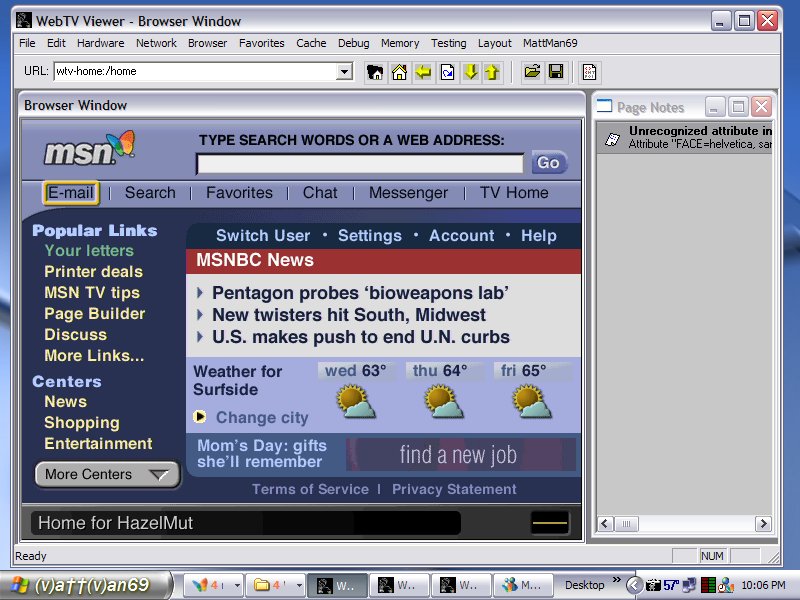Expand the New twisters headline arrow
This screenshot has height=600, width=800.
pyautogui.click(x=199, y=315)
